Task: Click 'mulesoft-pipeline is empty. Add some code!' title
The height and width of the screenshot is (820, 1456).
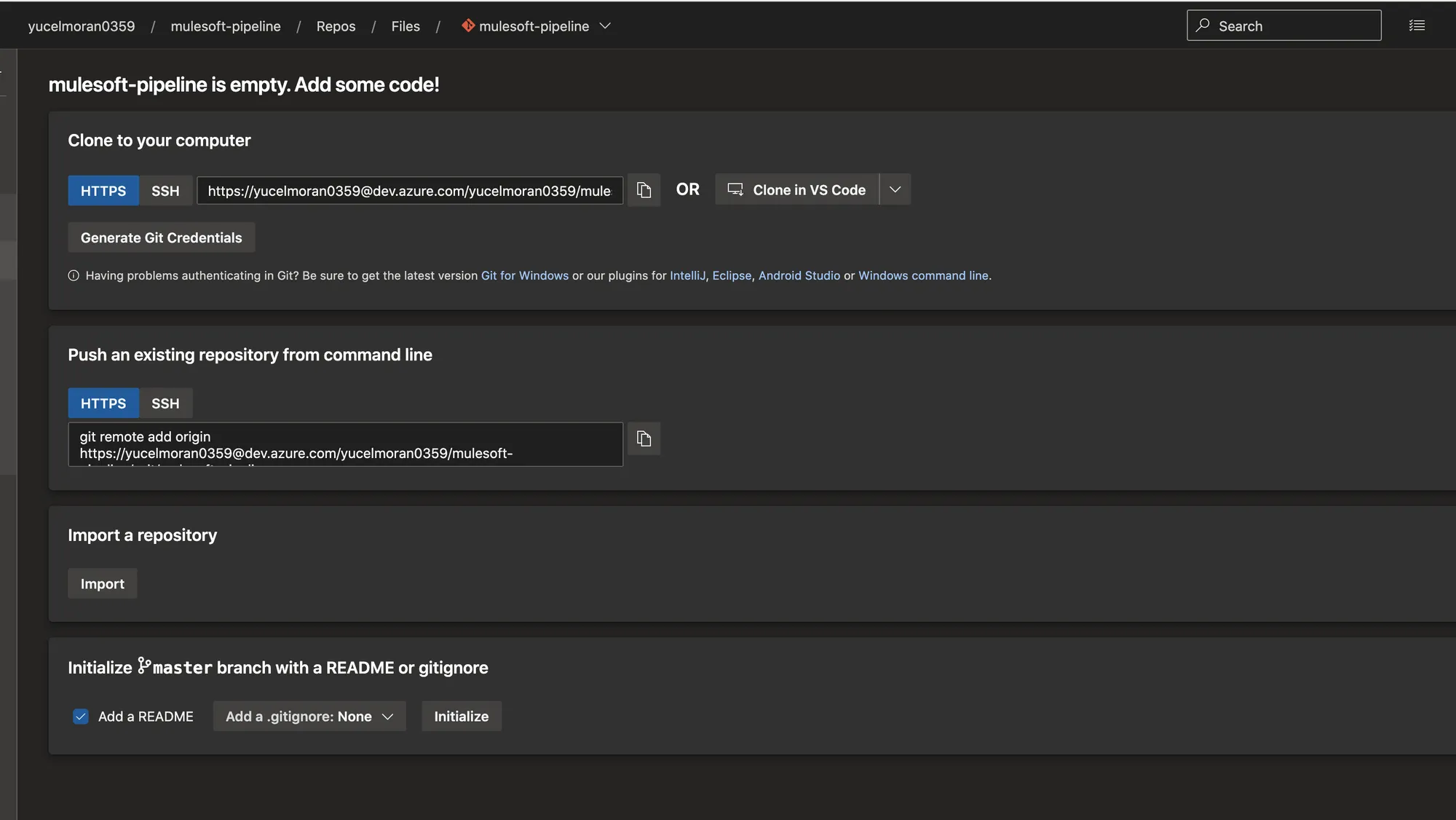Action: pyautogui.click(x=244, y=84)
